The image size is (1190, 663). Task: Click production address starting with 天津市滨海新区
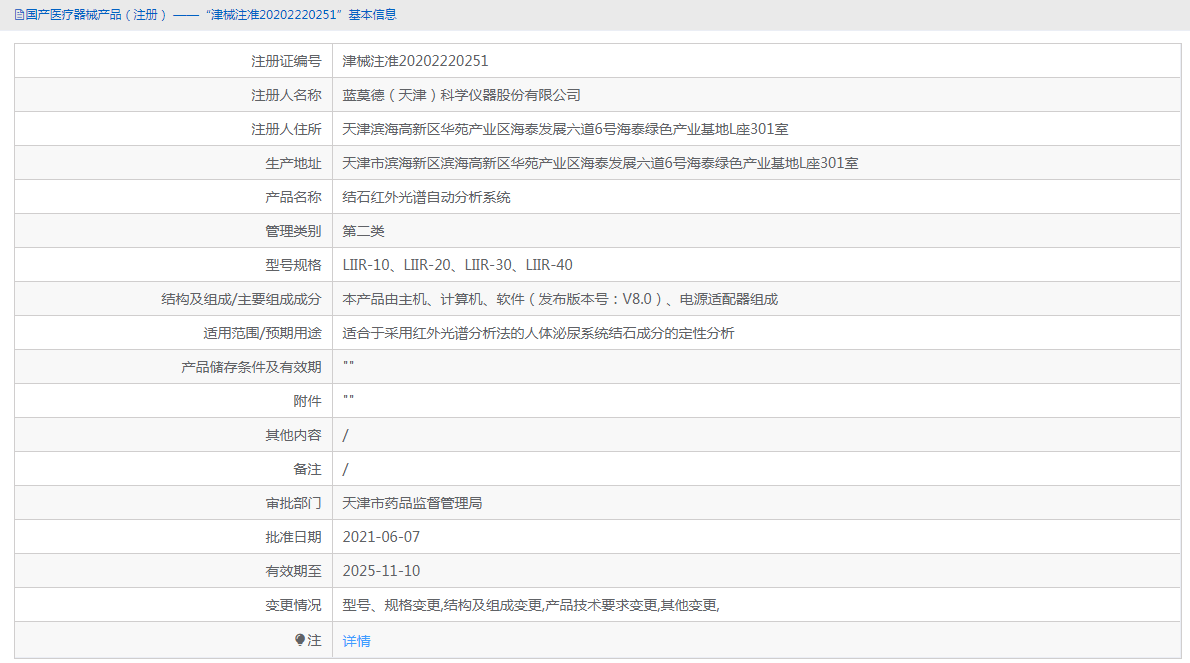(x=600, y=163)
